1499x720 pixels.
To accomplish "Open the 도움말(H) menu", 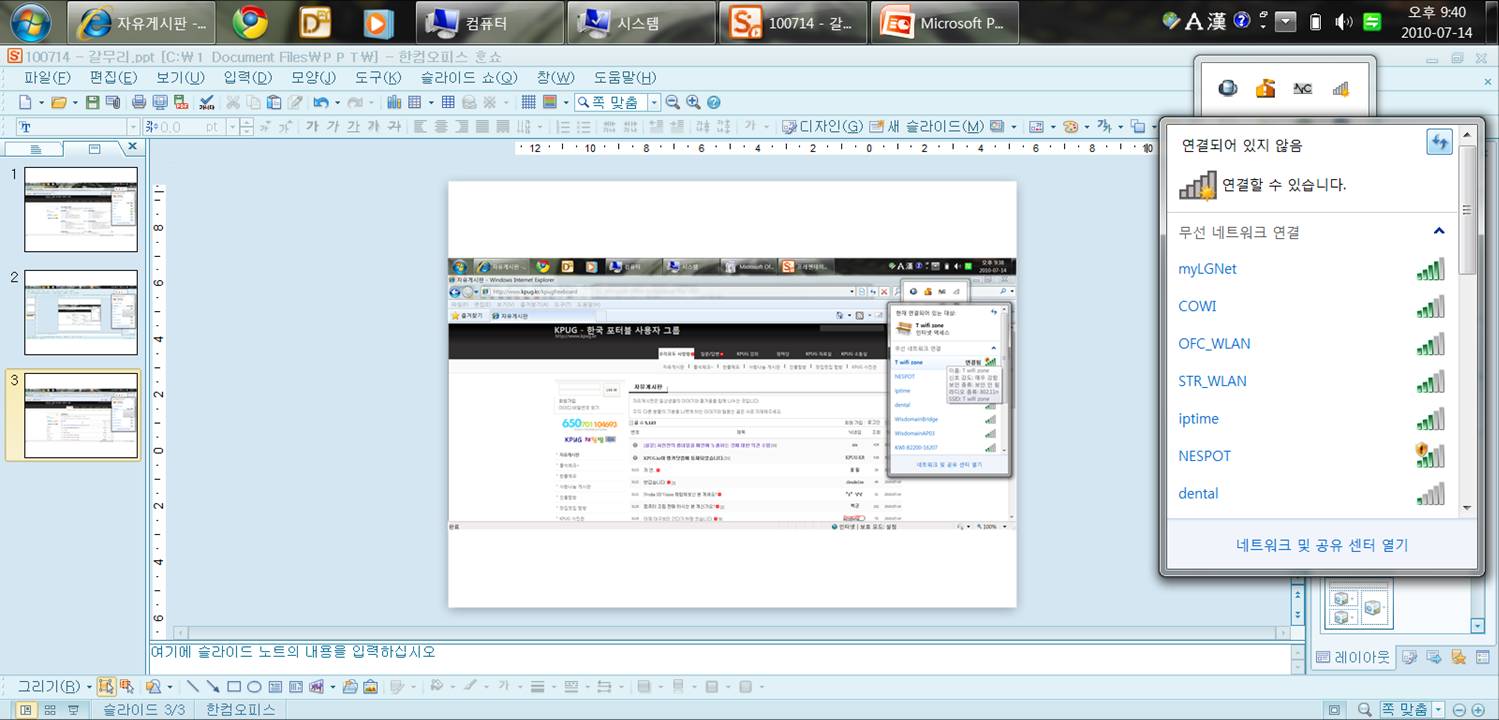I will coord(625,77).
